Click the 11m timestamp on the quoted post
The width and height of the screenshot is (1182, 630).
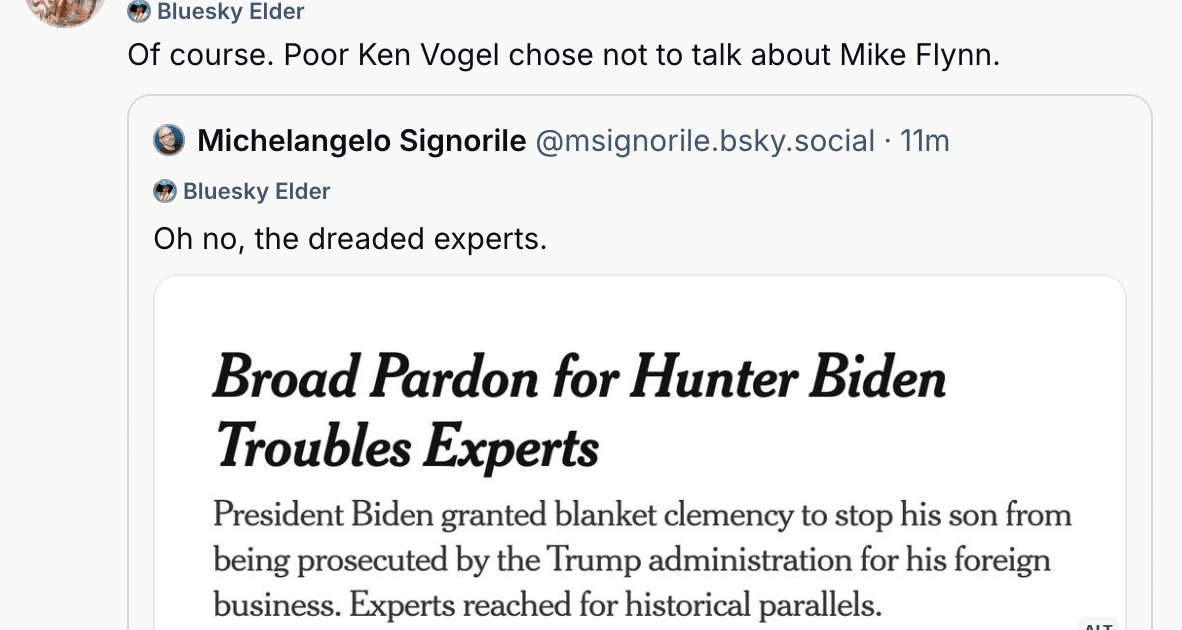925,141
